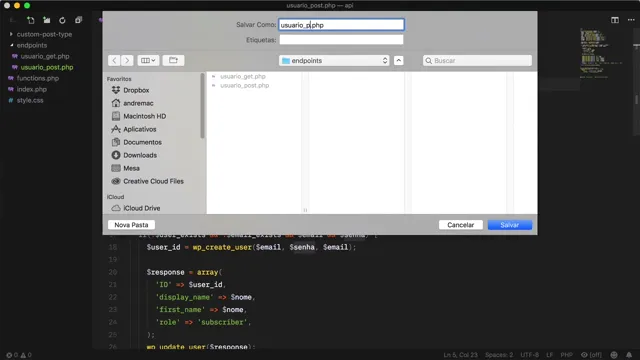
Task: Click the Cancelar button
Action: tap(460, 225)
